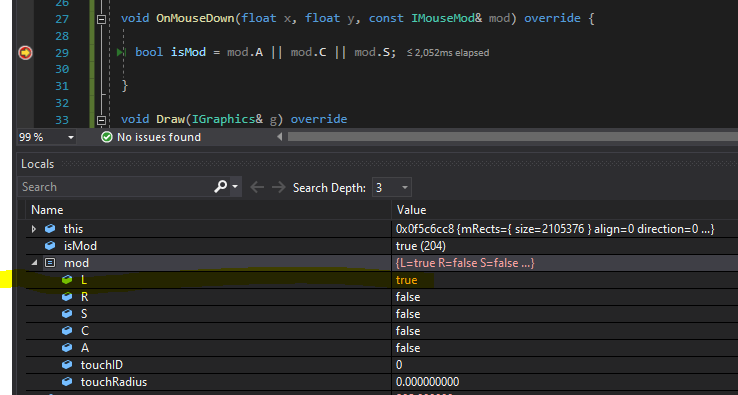Open the 99 % zoom dropdown
738x395 pixels.
coord(71,137)
